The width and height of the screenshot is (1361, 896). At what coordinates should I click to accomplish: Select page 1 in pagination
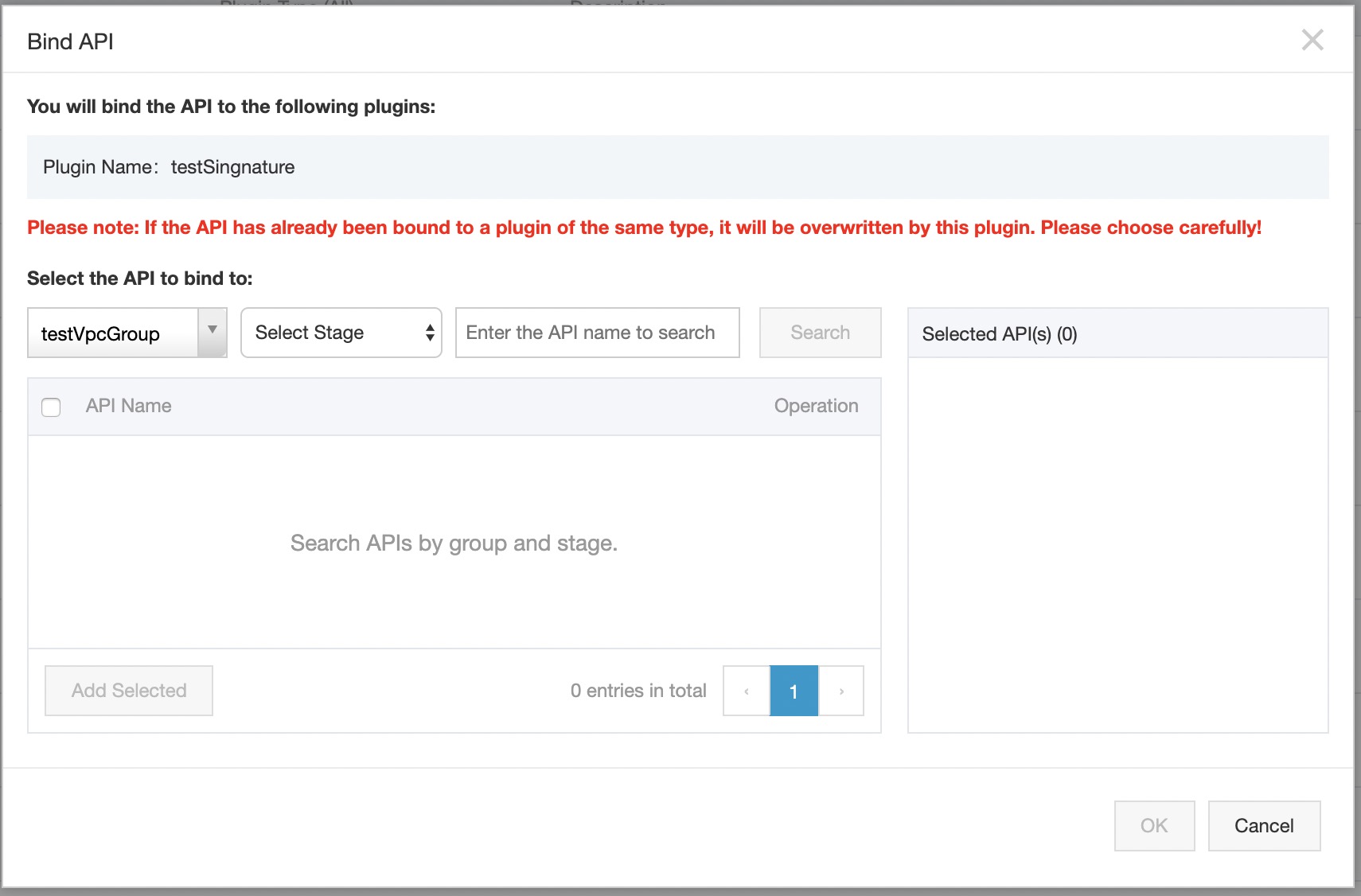coord(794,691)
